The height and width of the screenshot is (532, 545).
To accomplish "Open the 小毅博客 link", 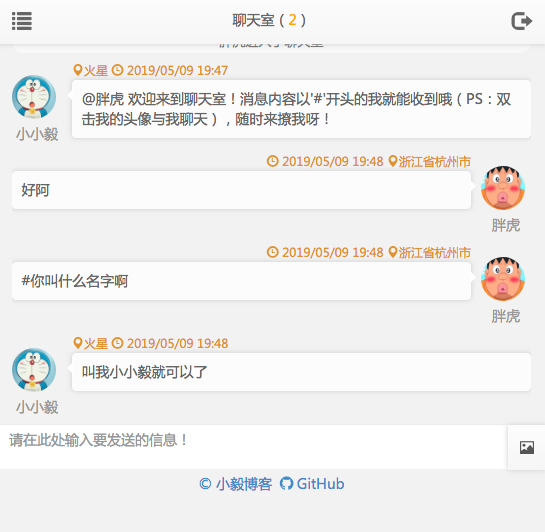I will (x=235, y=484).
